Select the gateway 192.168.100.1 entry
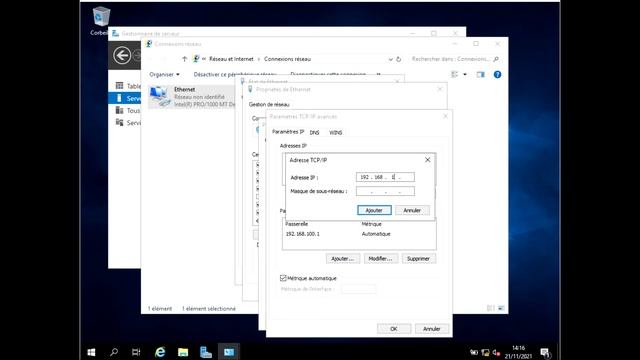Image resolution: width=640 pixels, height=360 pixels. [358, 234]
